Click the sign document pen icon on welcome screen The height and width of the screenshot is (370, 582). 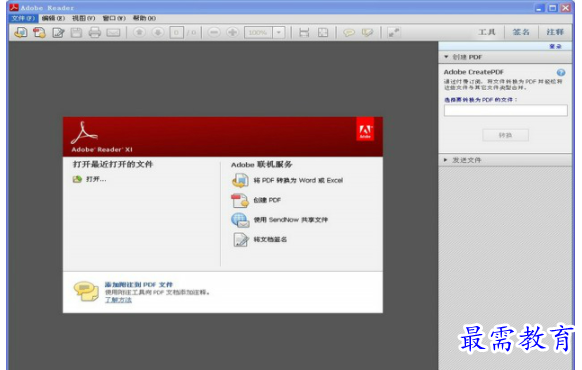pos(241,240)
